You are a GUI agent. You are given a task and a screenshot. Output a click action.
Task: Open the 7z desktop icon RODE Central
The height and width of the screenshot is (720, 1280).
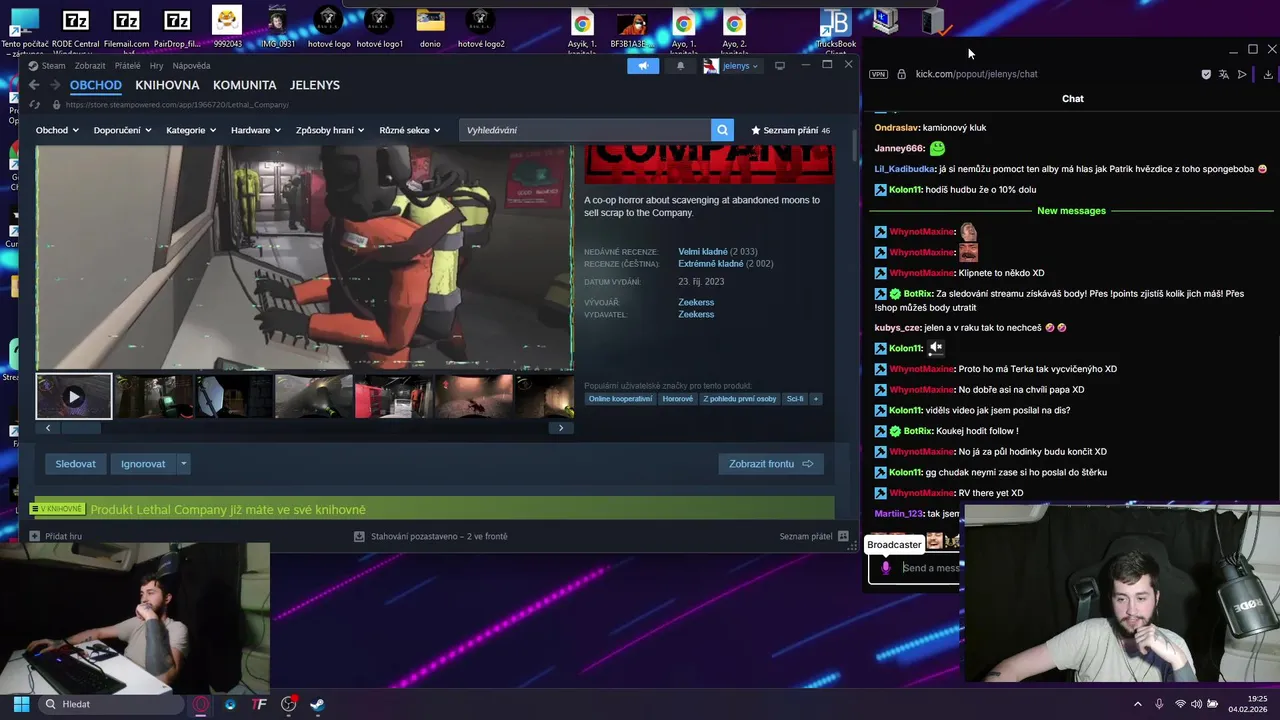point(75,28)
